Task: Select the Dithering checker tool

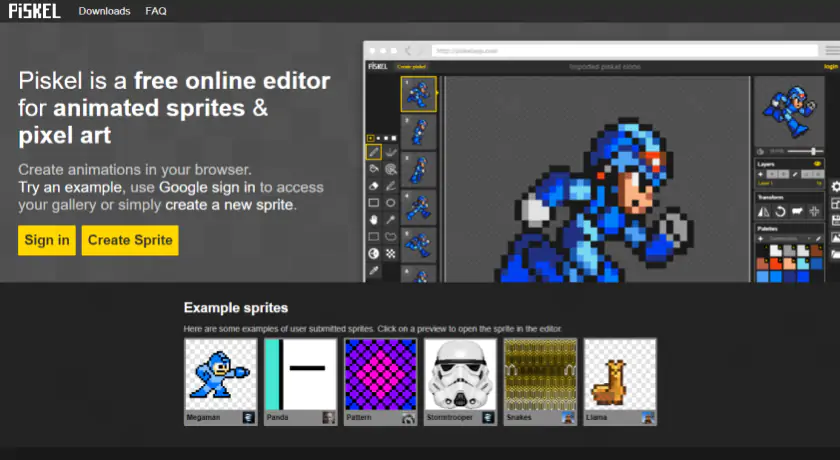Action: 391,253
